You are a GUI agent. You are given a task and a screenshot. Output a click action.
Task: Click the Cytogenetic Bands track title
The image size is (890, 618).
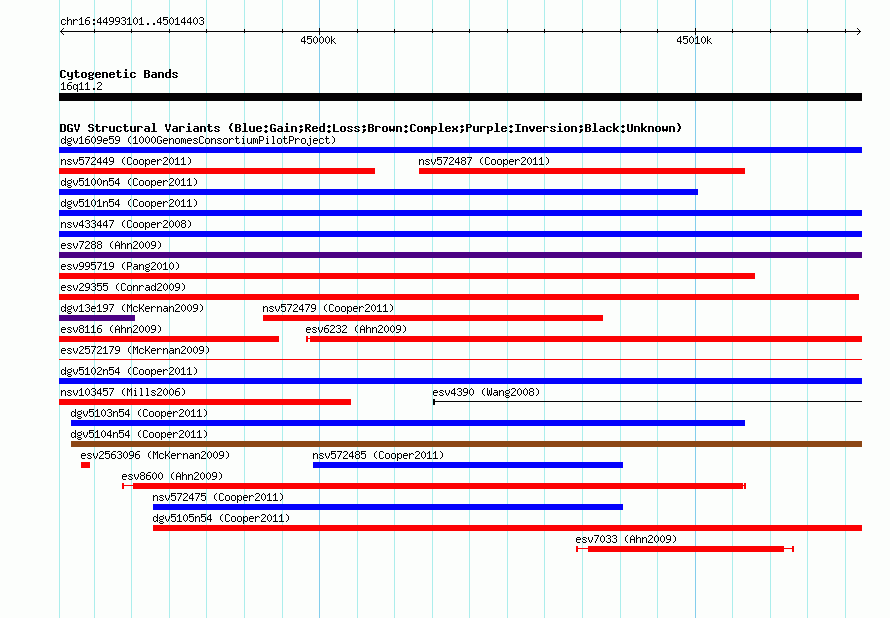pos(119,74)
